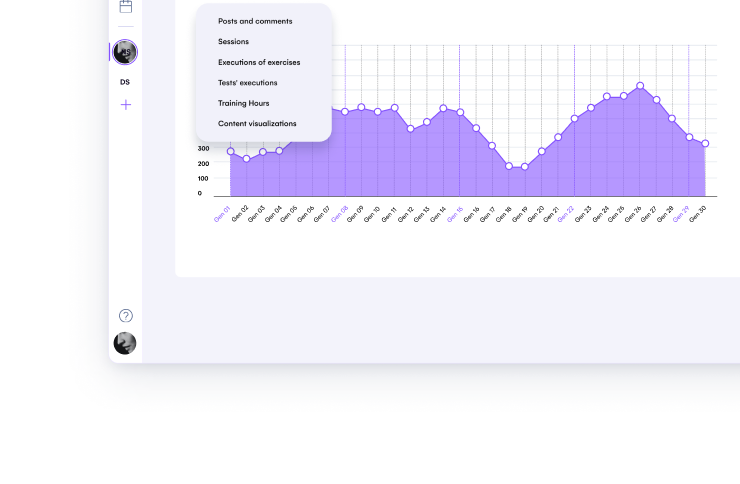Screen dimensions: 740x484
Task: Click the DS label under avatar
Action: pos(125,82)
